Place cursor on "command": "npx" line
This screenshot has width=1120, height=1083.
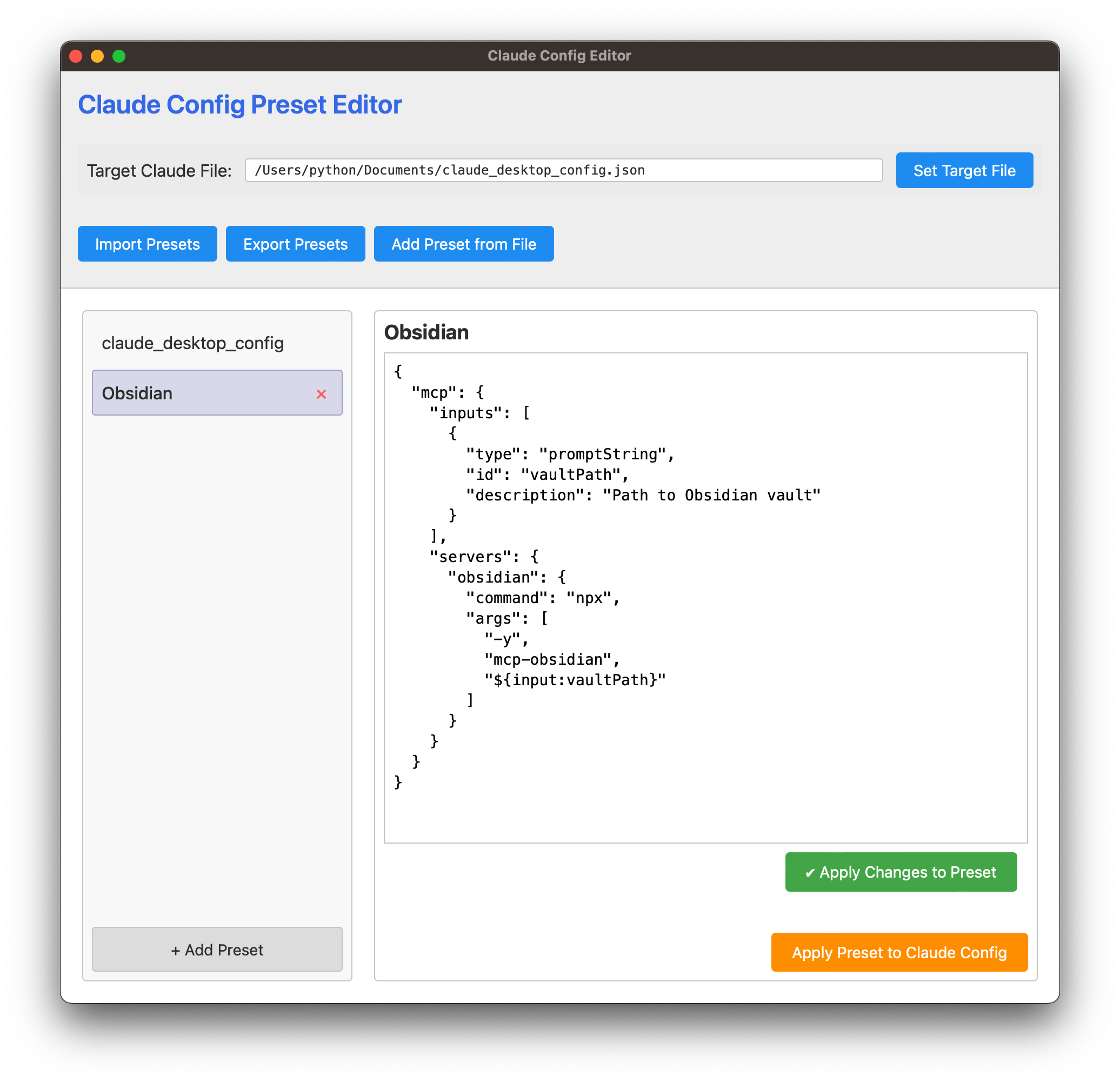542,598
